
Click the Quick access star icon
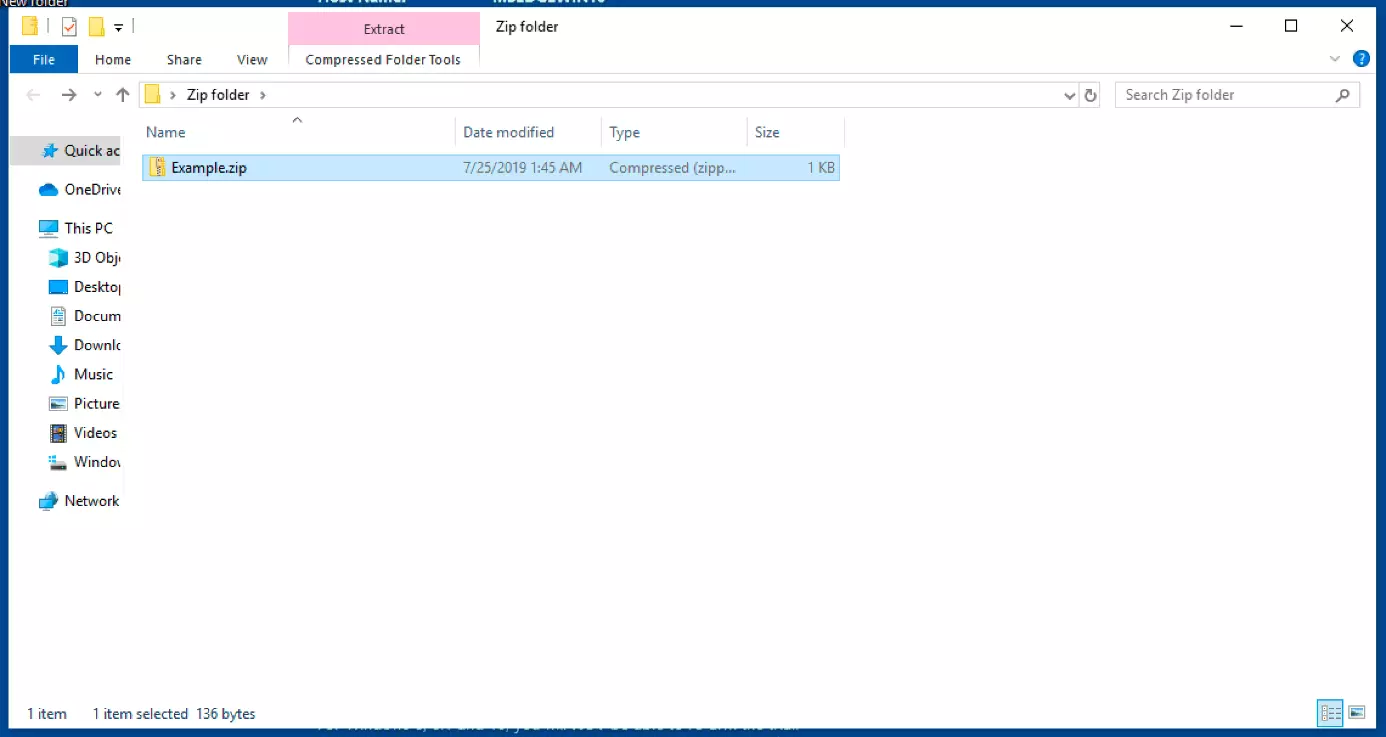[49, 151]
